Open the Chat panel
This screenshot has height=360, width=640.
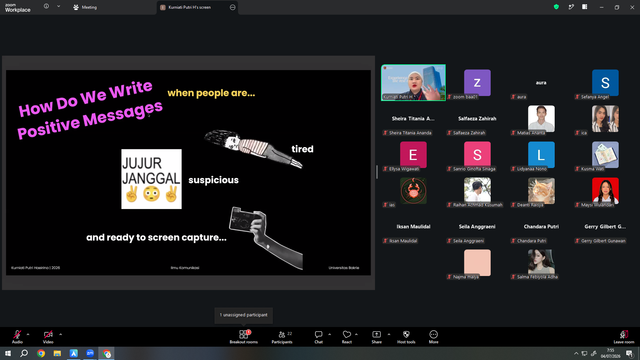[318, 337]
